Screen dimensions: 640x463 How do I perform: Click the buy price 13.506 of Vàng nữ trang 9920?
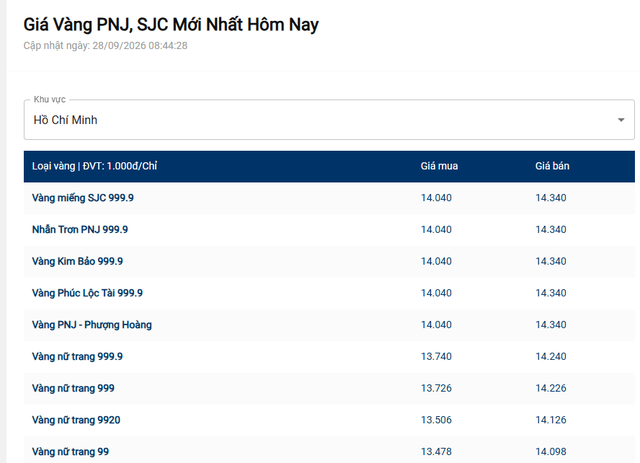point(436,420)
